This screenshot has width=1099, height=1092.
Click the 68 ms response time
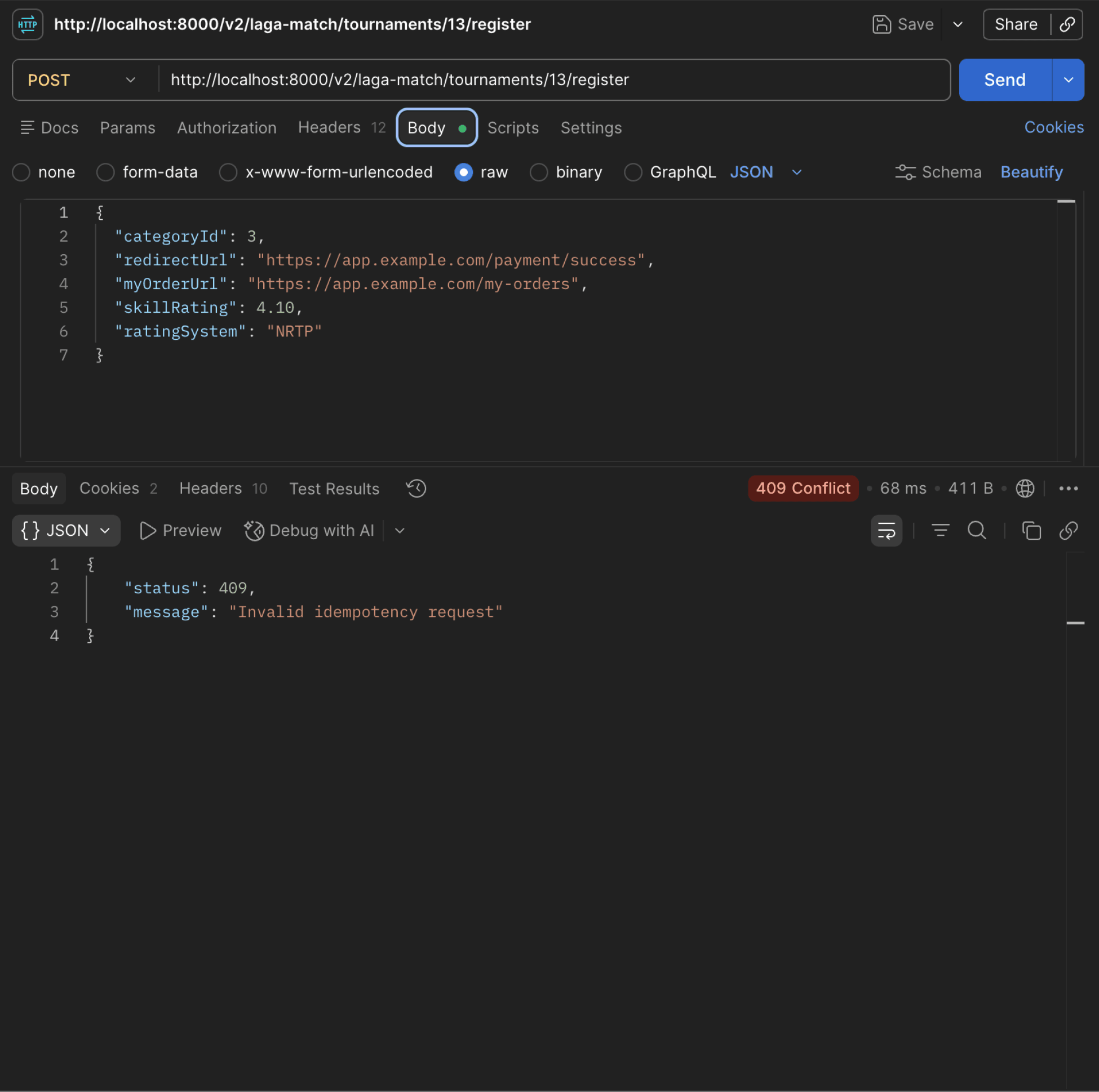(903, 488)
